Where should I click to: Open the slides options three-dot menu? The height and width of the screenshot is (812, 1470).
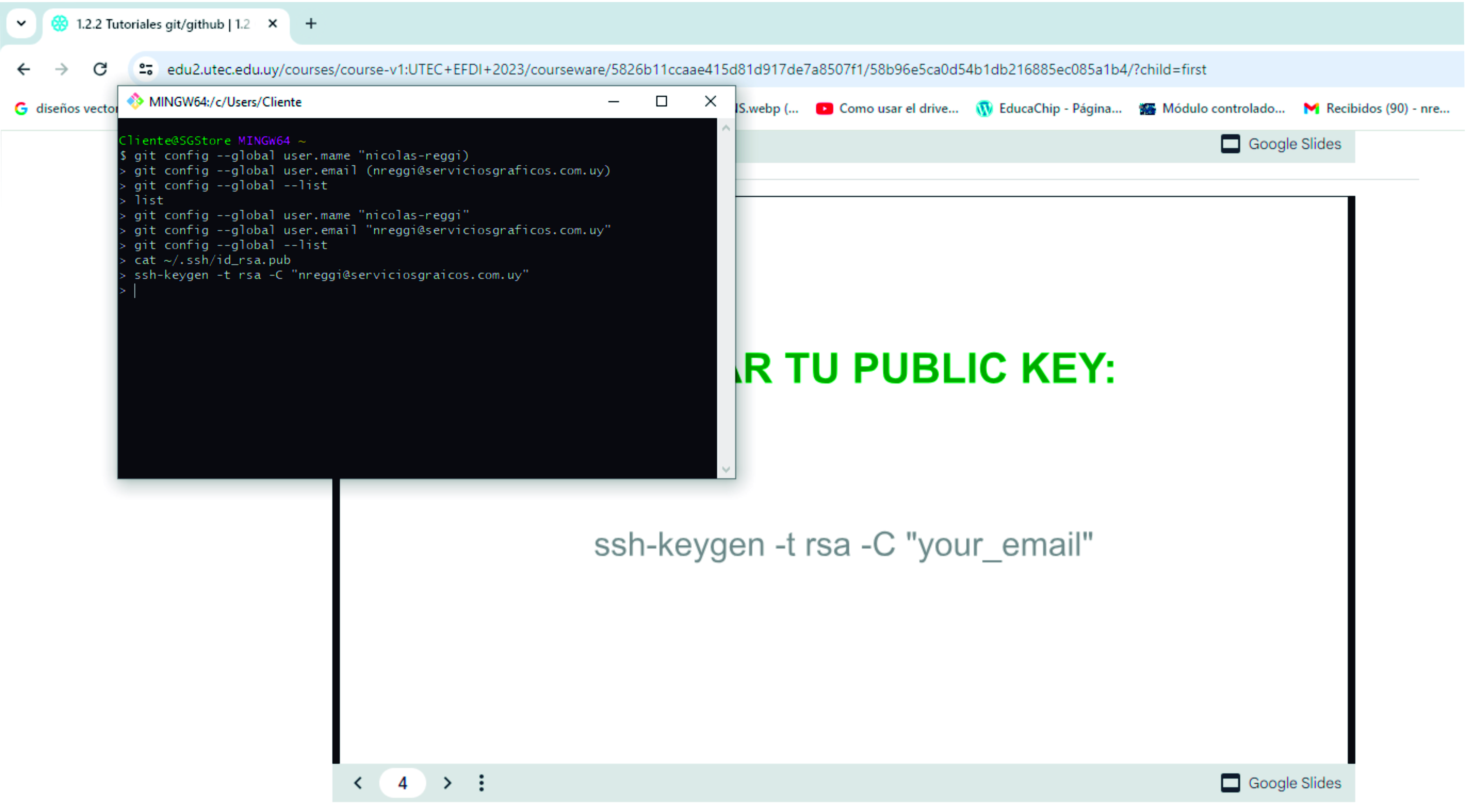click(x=482, y=783)
